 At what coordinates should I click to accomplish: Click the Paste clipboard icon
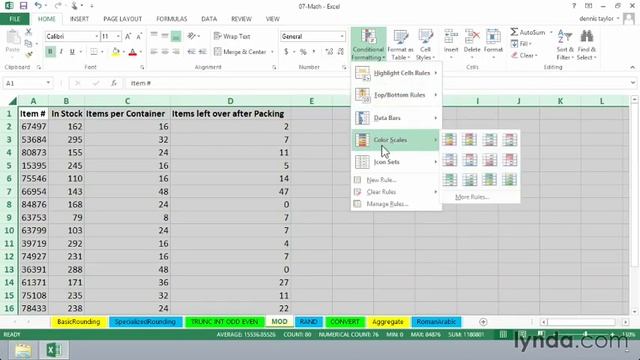point(13,38)
